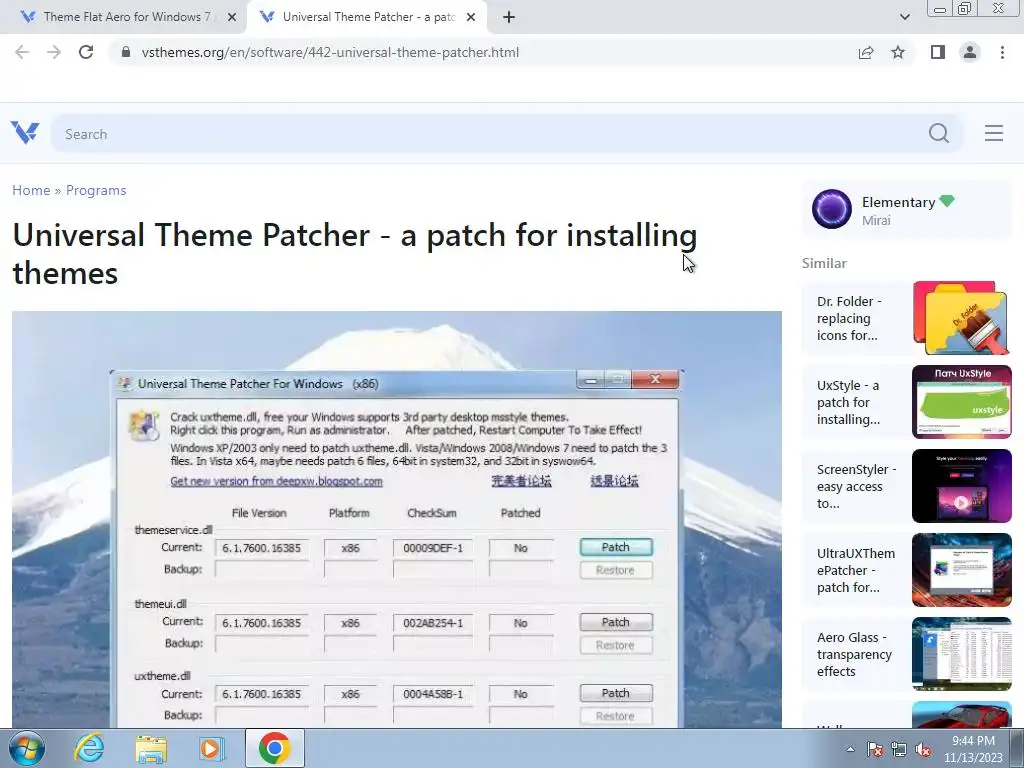Click the VSThemes logo
The image size is (1024, 768).
pos(25,133)
